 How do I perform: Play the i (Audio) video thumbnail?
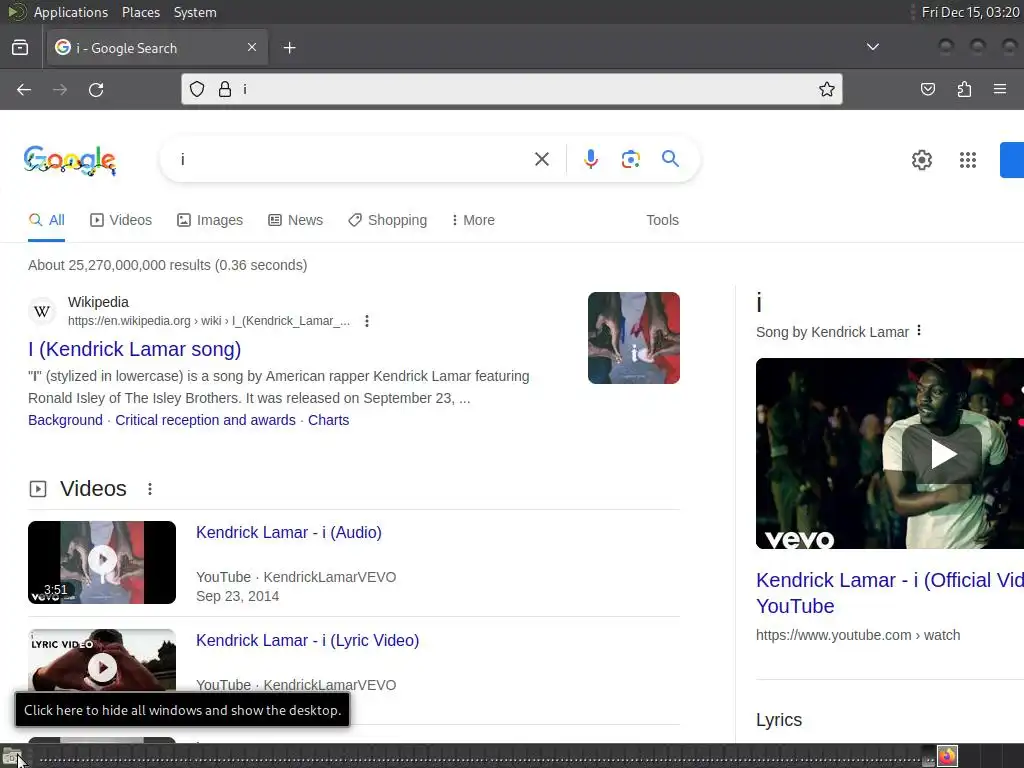click(102, 562)
